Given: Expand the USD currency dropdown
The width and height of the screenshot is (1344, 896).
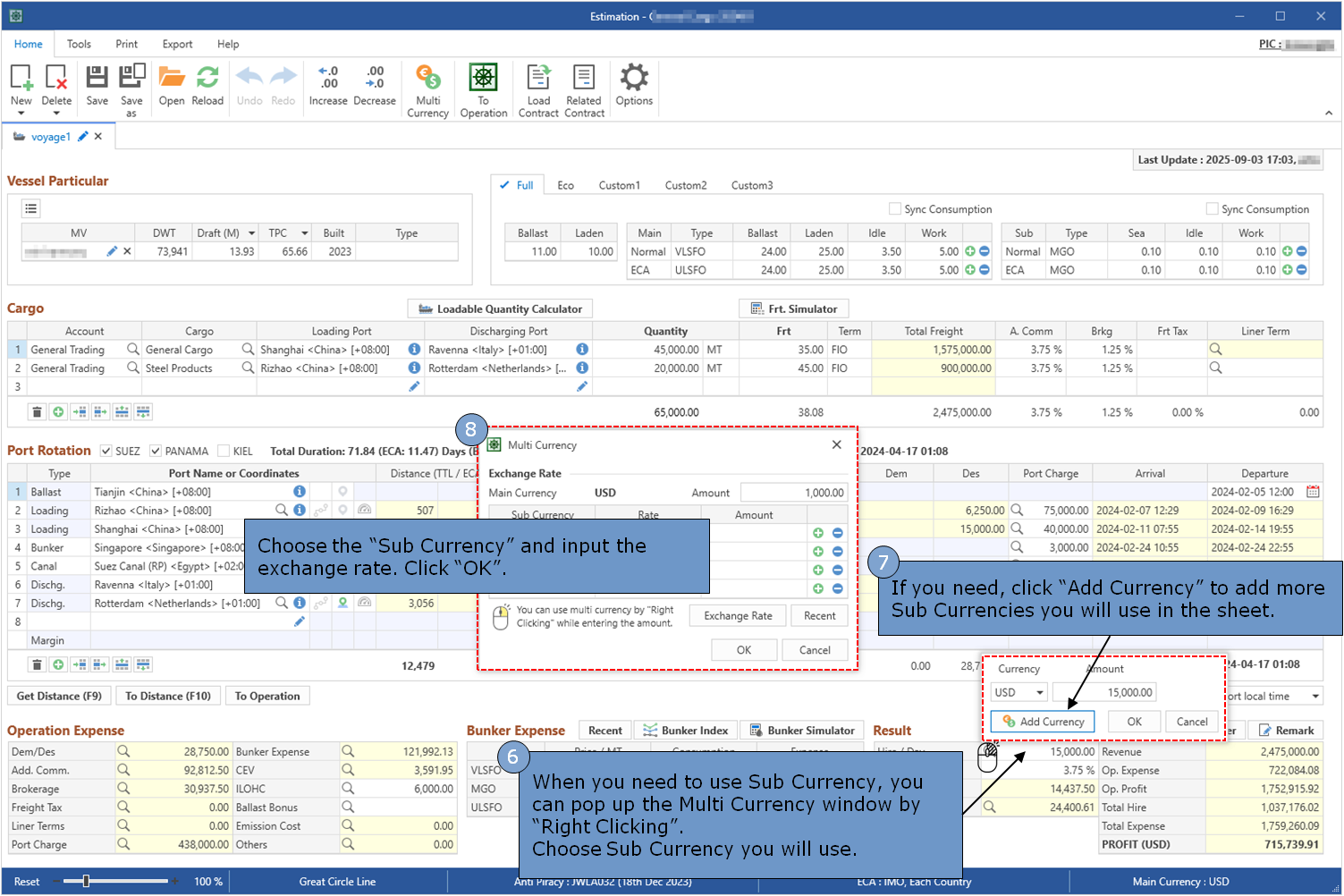Looking at the screenshot, I should pos(1039,693).
